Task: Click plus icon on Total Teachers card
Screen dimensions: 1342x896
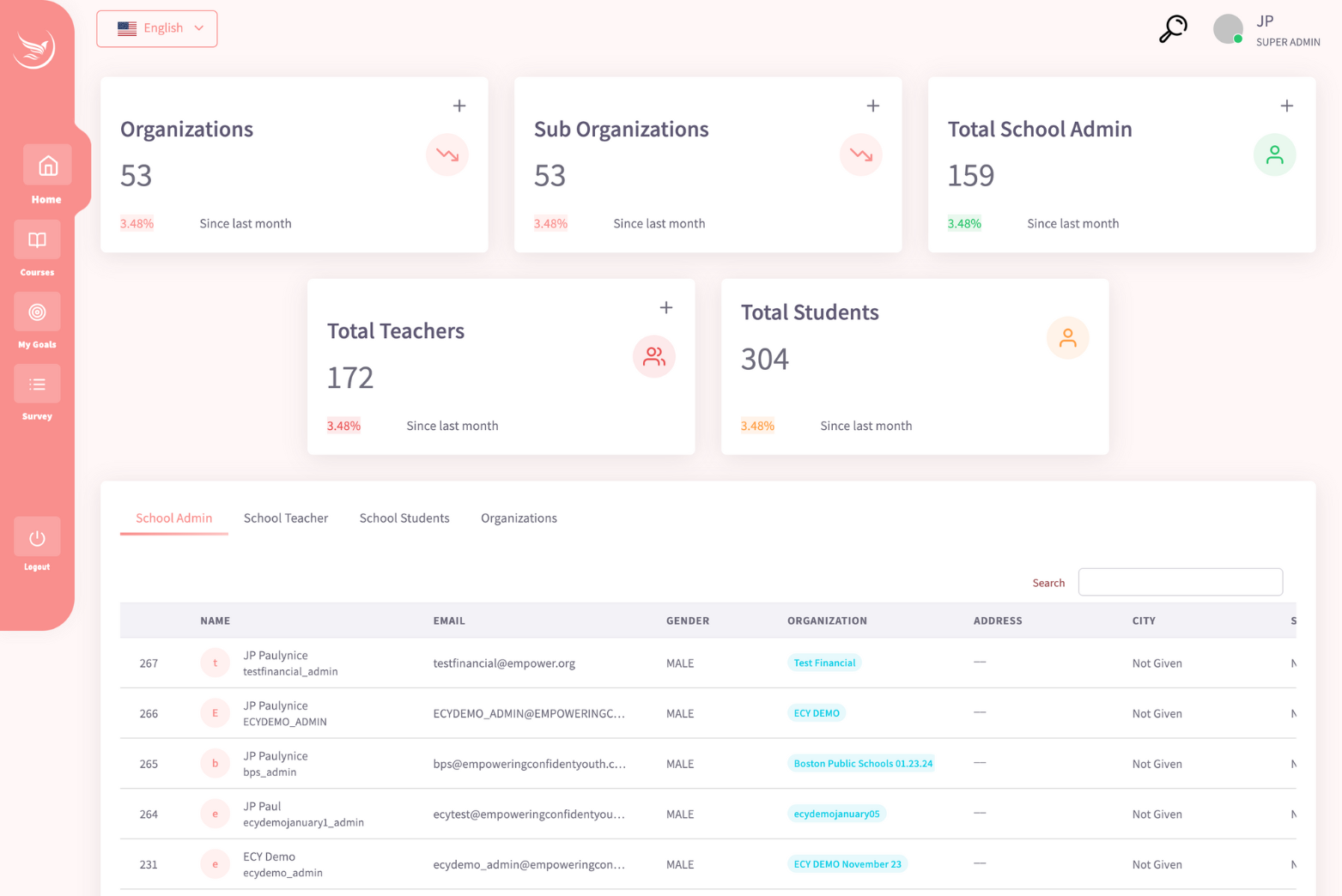Action: pos(666,307)
